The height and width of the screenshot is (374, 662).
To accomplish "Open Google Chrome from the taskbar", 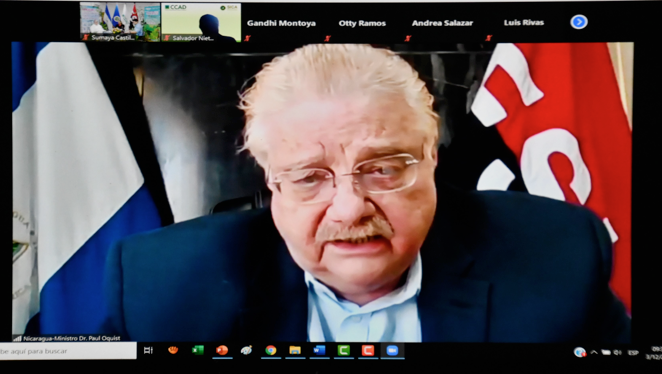I will [x=271, y=350].
